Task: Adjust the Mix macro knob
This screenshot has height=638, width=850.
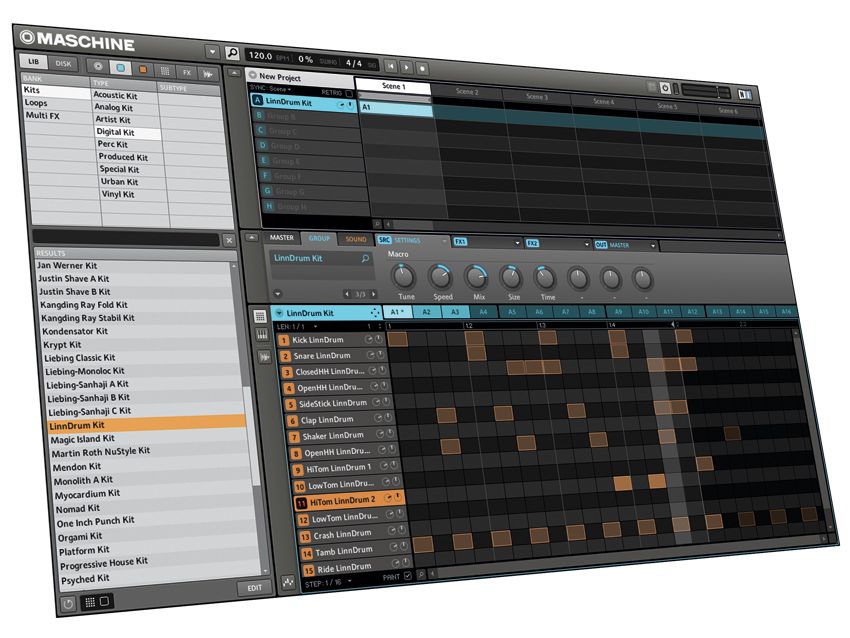Action: [476, 276]
